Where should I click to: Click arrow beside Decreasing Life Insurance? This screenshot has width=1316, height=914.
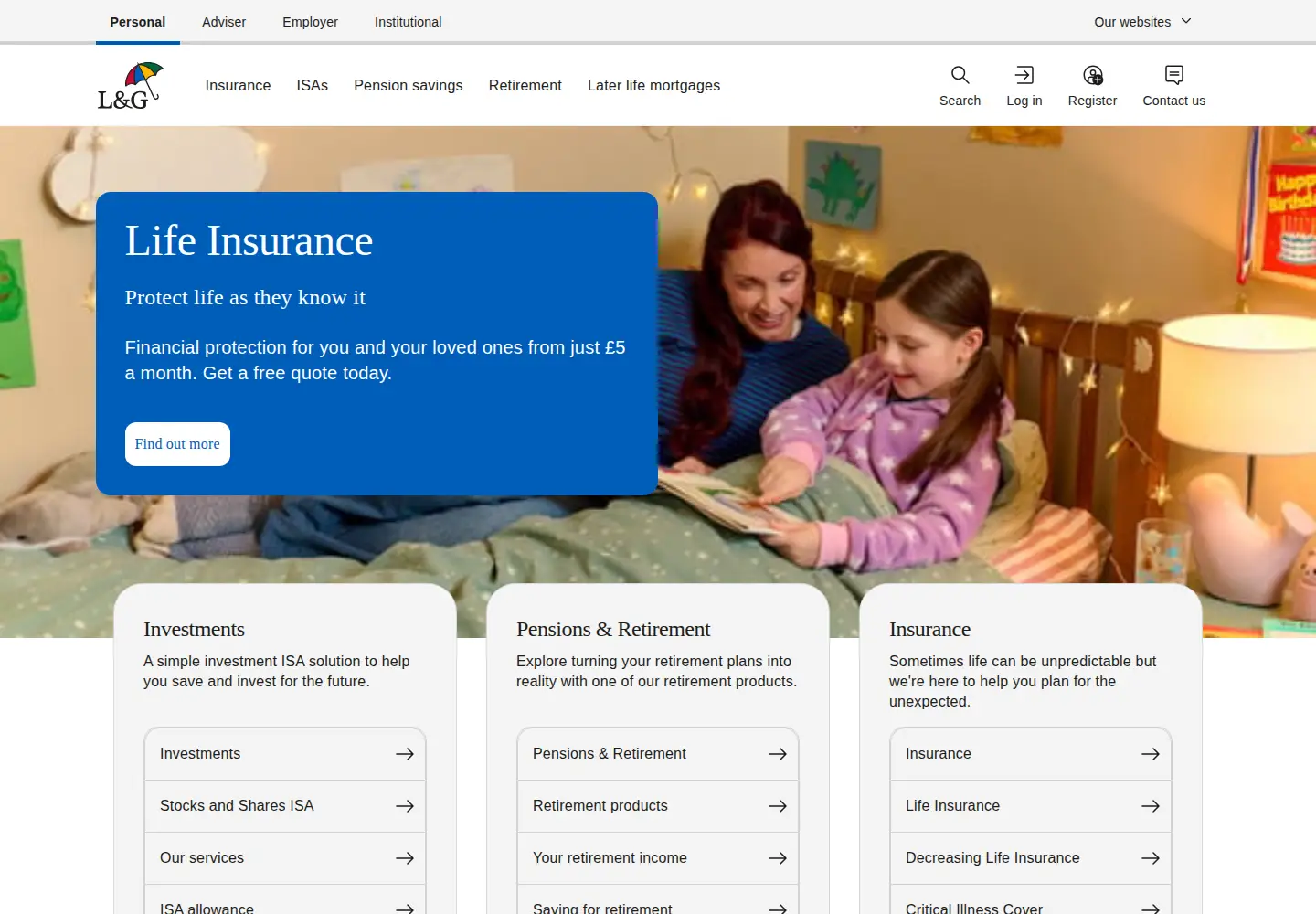coord(1151,858)
